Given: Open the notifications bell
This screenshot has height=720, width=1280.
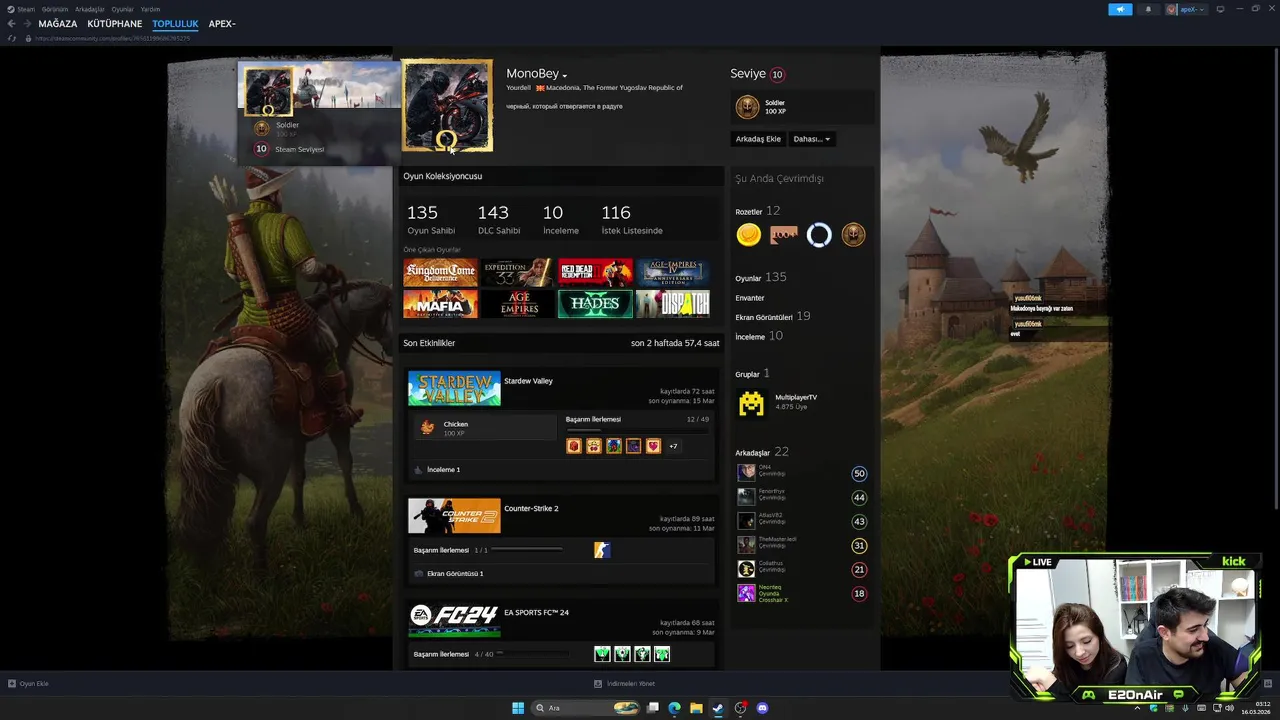Looking at the screenshot, I should 1148,9.
